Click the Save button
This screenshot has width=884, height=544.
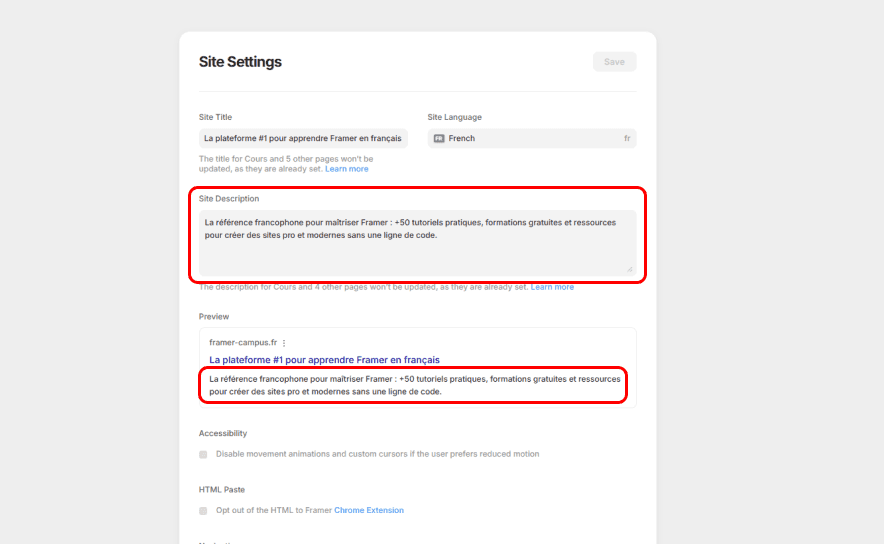614,62
